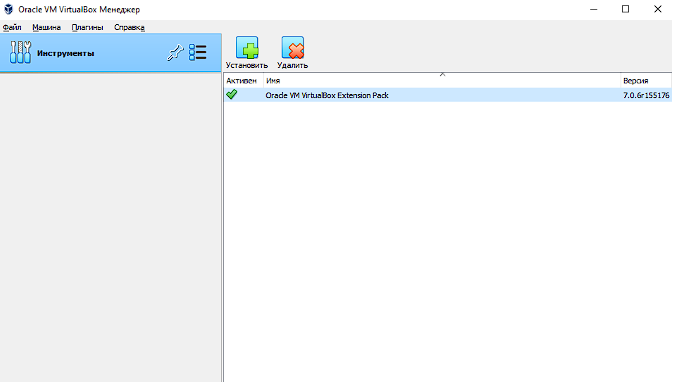Click the green check mark in Активен column

tap(232, 94)
